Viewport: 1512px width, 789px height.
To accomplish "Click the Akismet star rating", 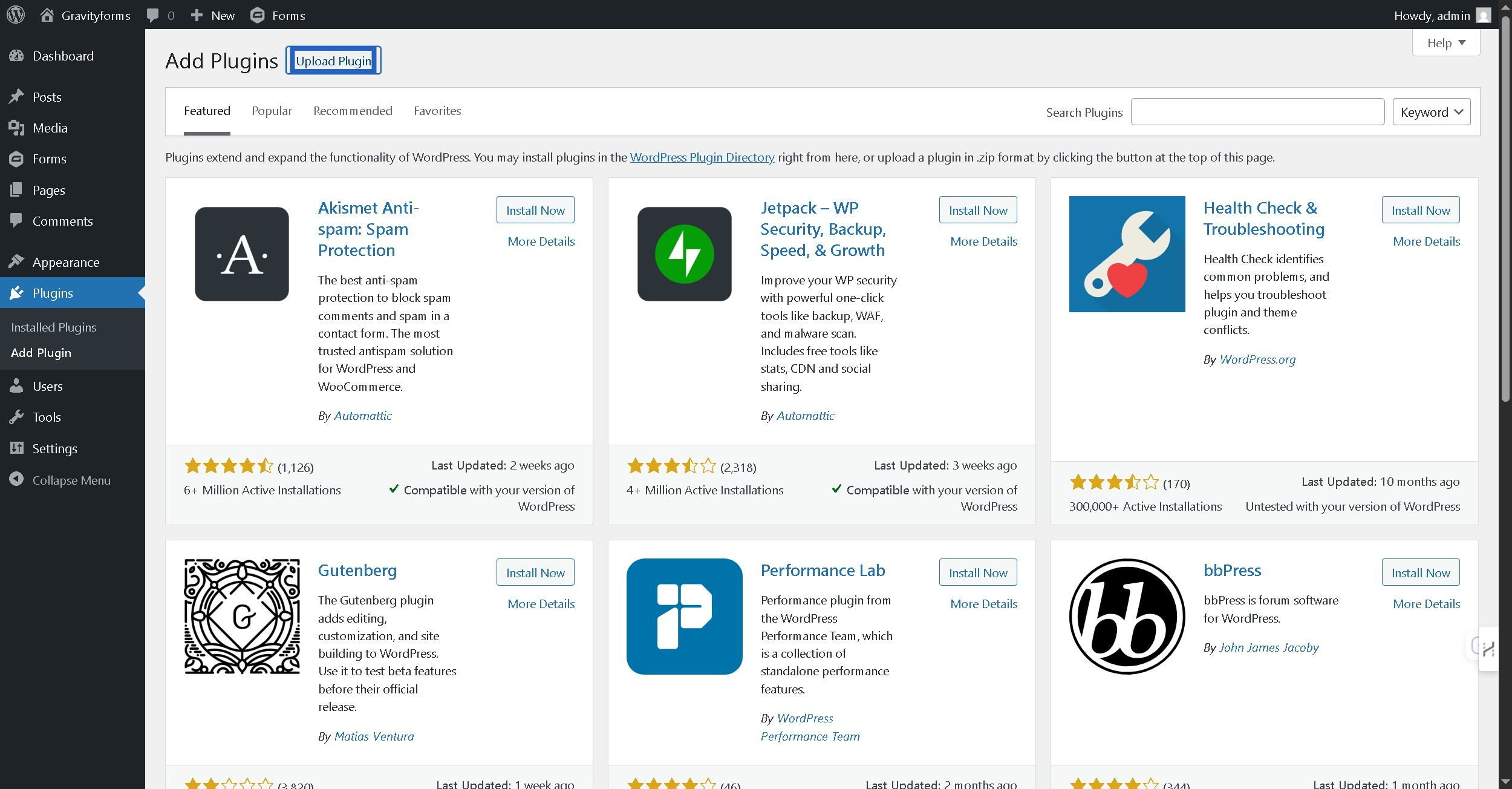I will (229, 466).
